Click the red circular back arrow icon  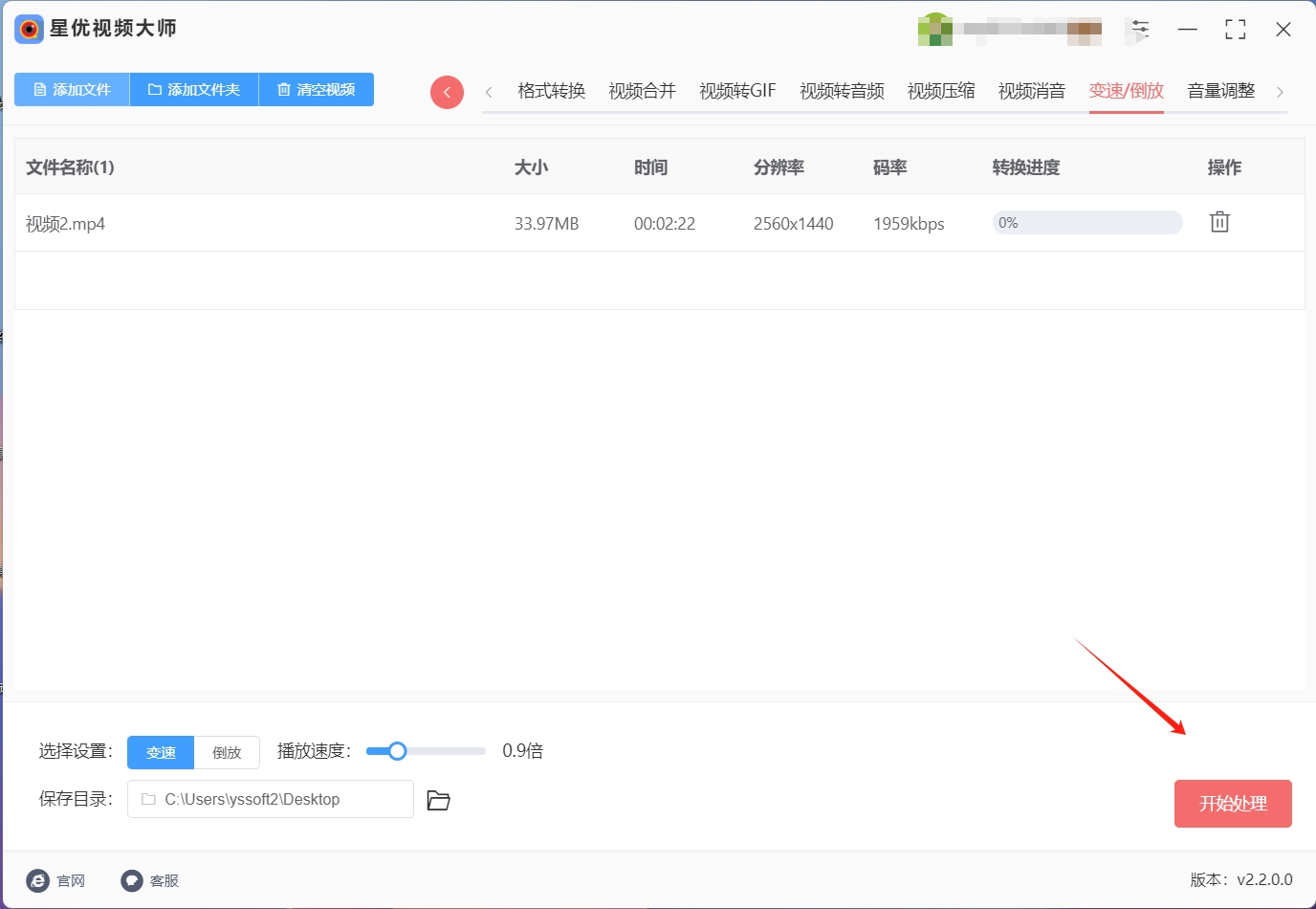pos(447,92)
